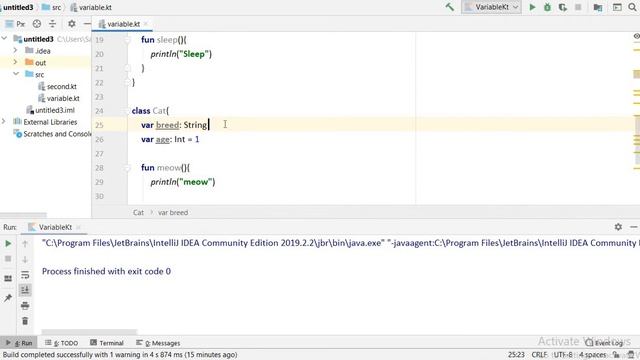Click the up stack trace arrow in Run panel
640x360 pixels.
coord(25,244)
